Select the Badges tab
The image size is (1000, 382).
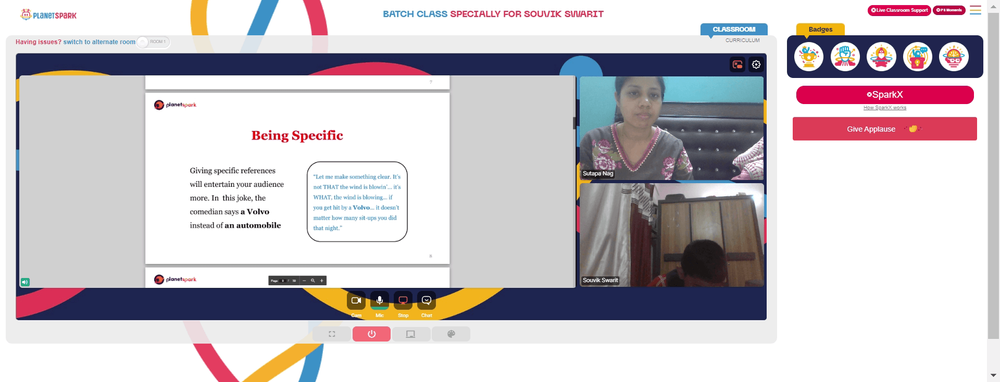[x=820, y=29]
